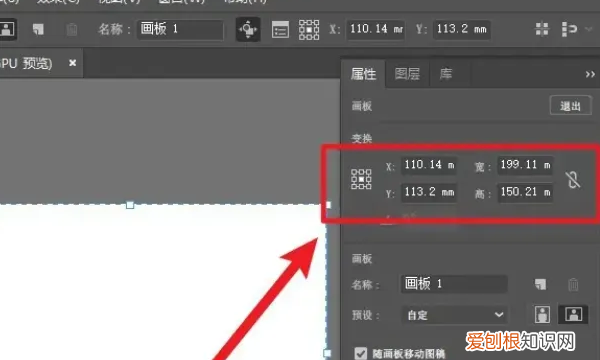The image size is (600, 360).
Task: Open artboard options icon in control bar
Action: [x=280, y=29]
